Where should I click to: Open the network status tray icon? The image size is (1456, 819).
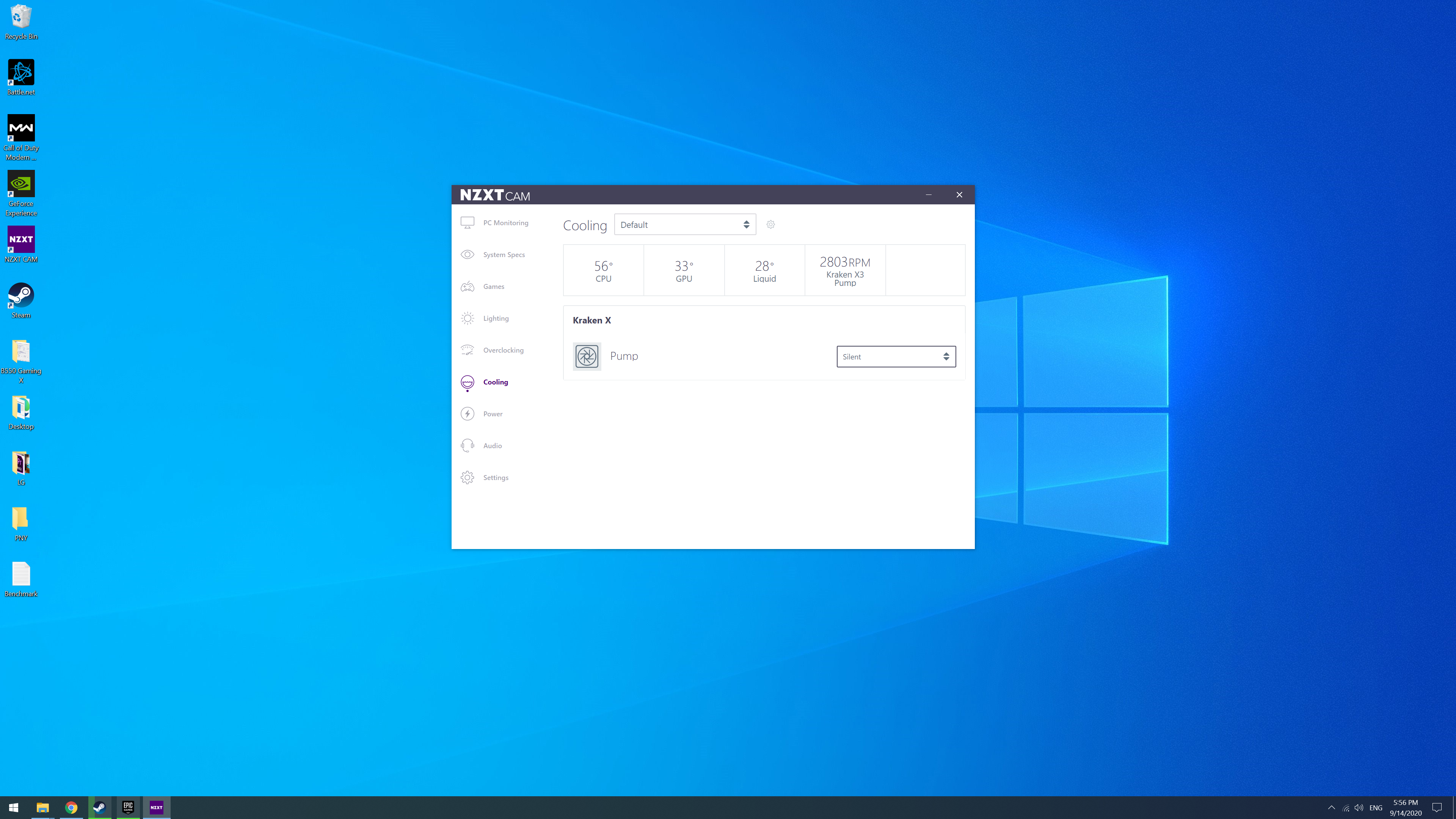1345,808
